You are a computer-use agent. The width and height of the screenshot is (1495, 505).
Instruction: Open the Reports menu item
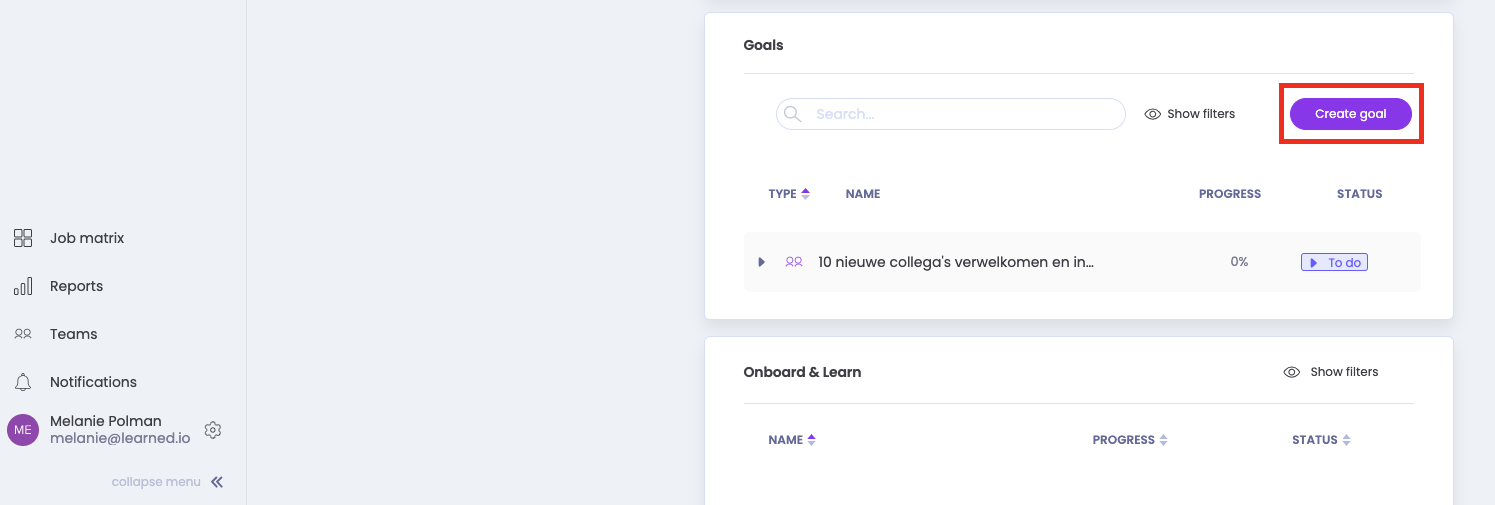(x=76, y=286)
